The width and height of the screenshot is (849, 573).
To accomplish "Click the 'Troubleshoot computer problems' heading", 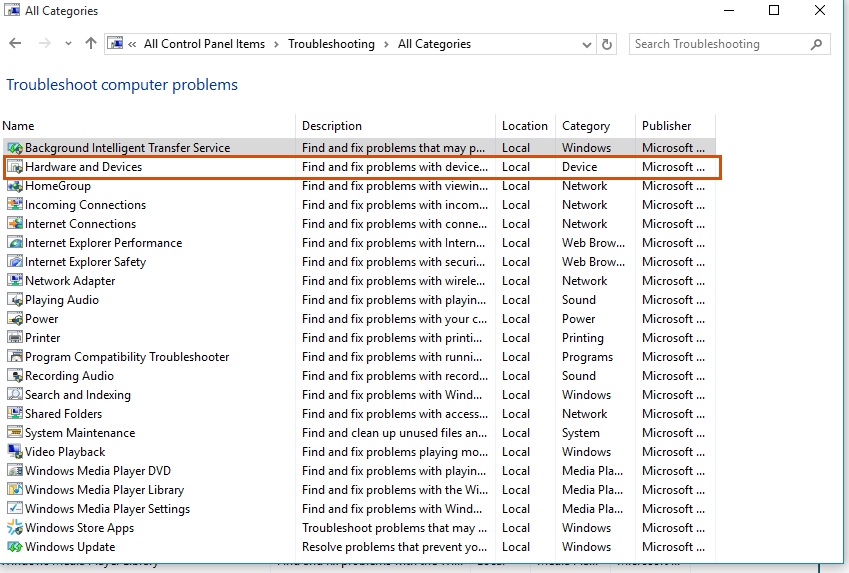I will tap(122, 84).
